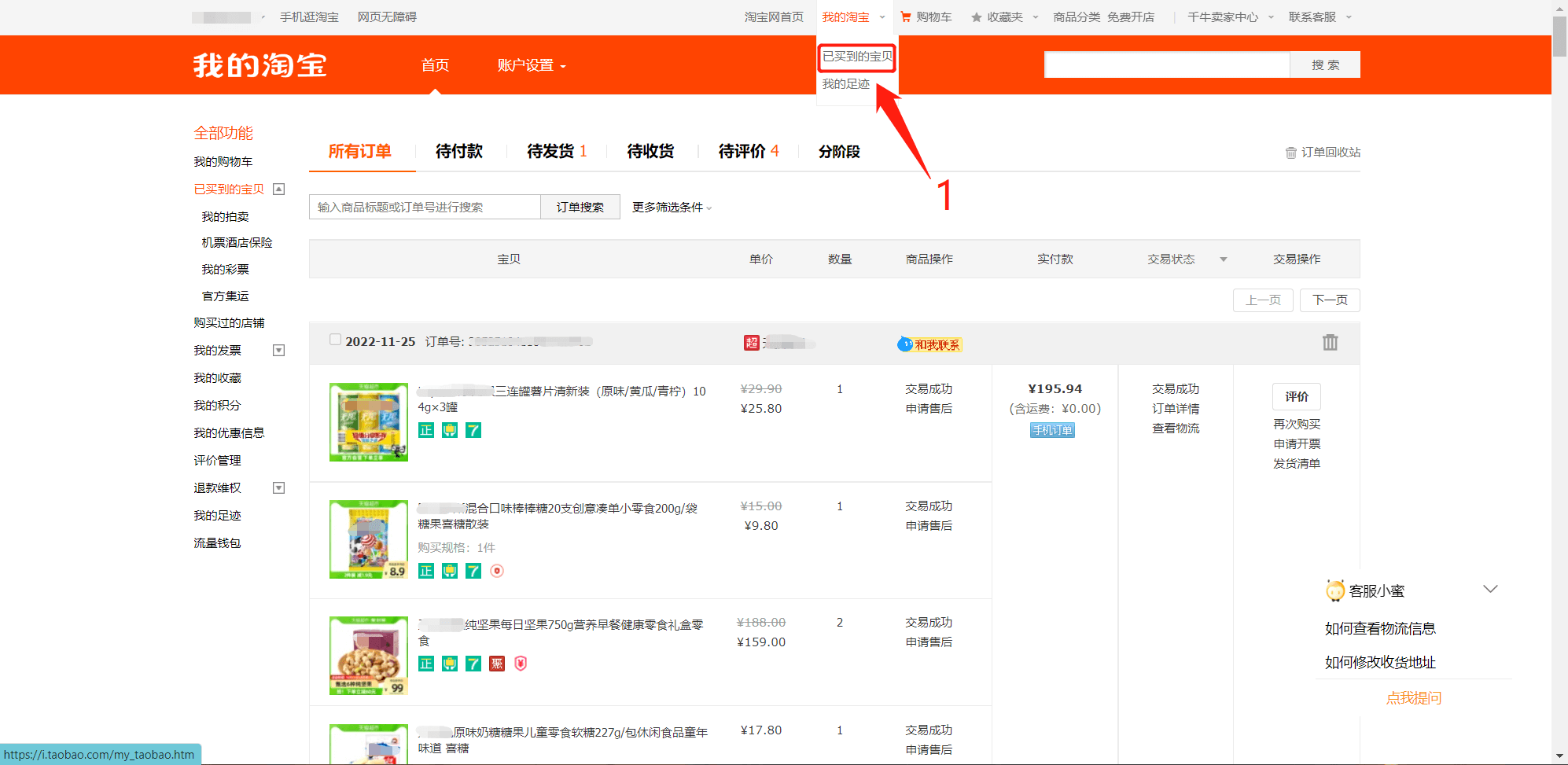Expand the 退款维权 sidebar section
This screenshot has height=765, width=1568.
[x=278, y=488]
